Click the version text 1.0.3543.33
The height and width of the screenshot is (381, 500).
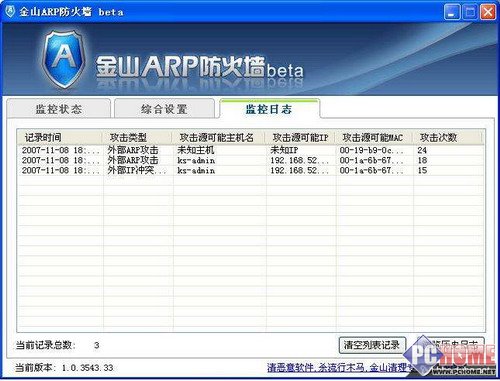coord(87,368)
